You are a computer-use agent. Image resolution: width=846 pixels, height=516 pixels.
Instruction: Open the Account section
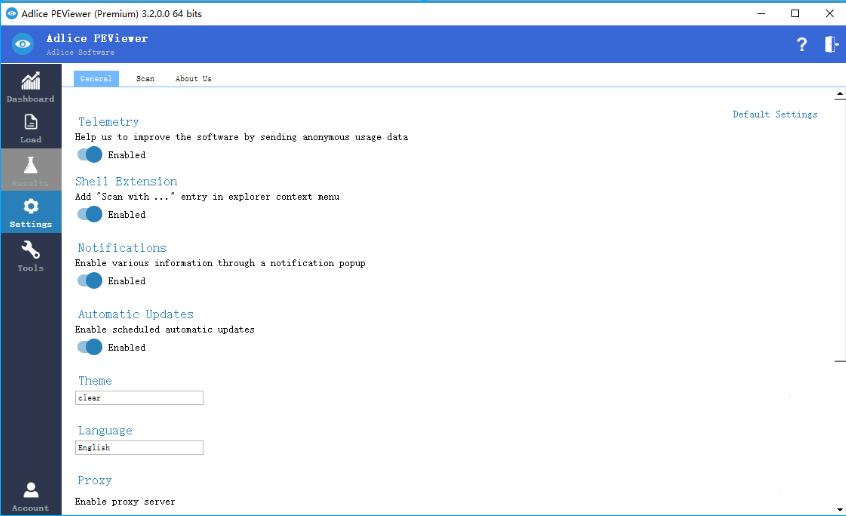[x=31, y=497]
